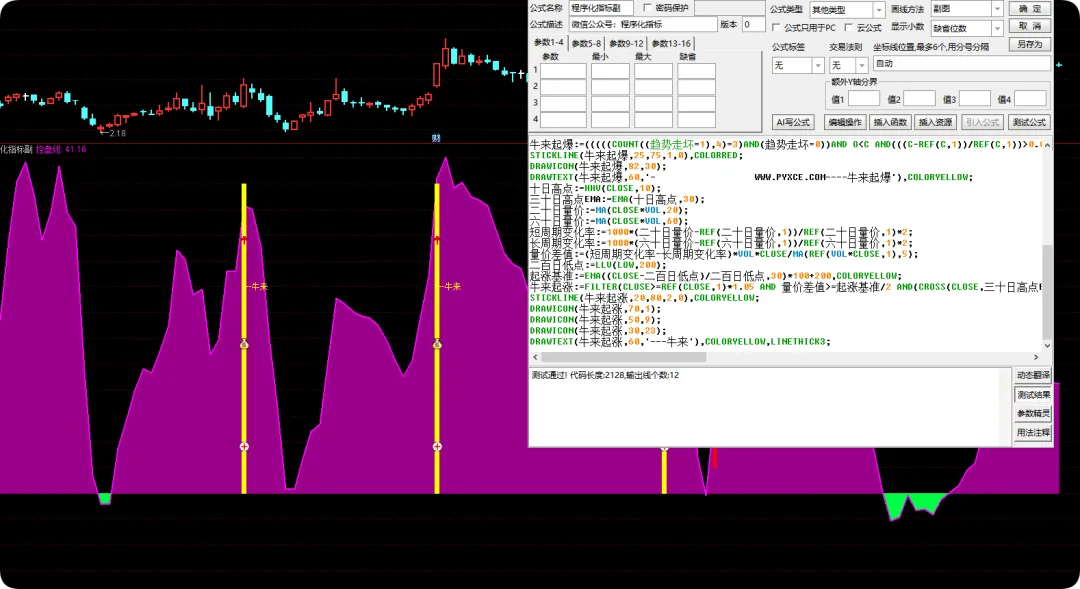Open the 公式标签 dropdown

click(818, 65)
